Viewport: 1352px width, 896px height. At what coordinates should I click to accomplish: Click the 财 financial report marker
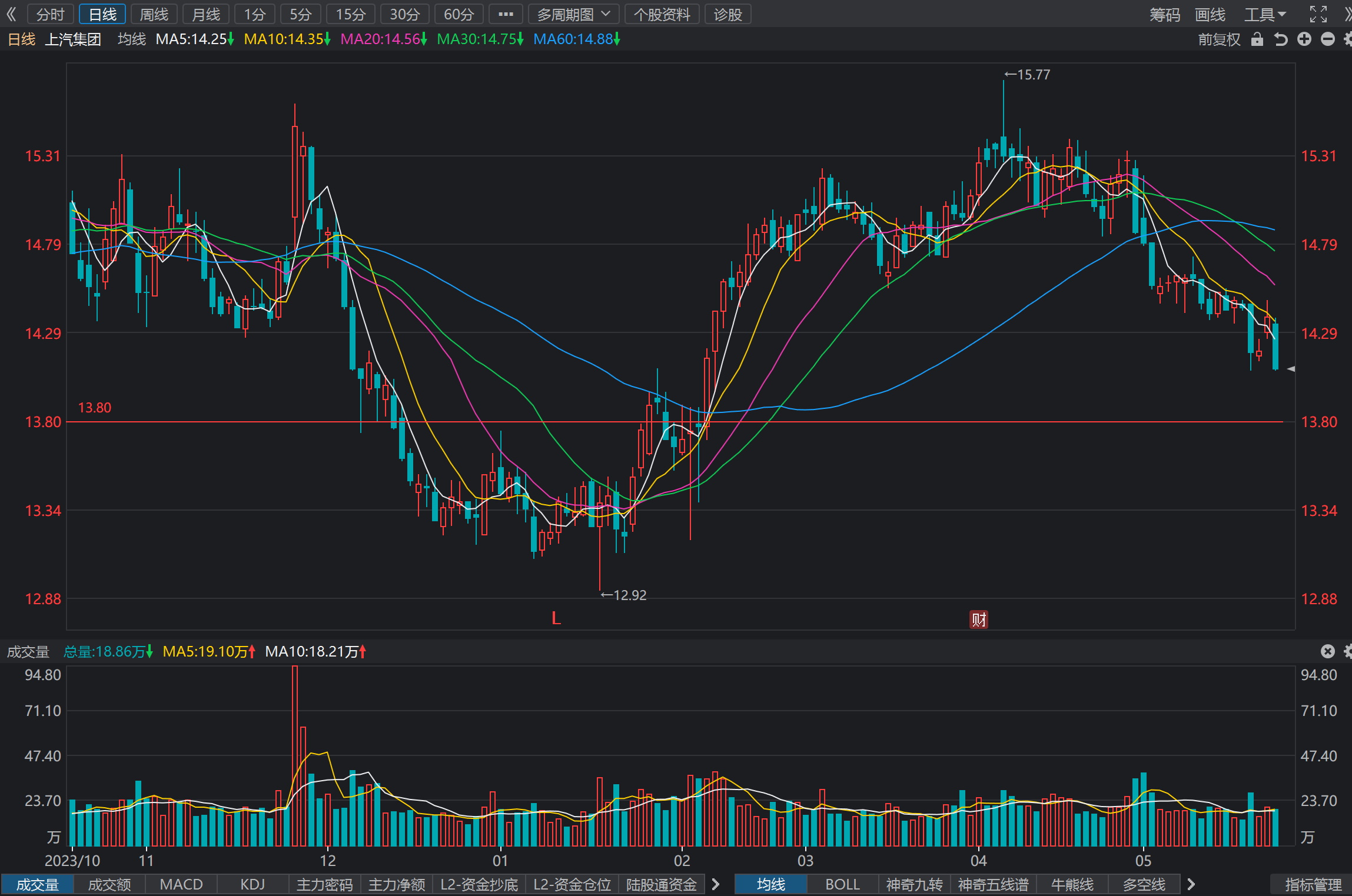pos(979,619)
